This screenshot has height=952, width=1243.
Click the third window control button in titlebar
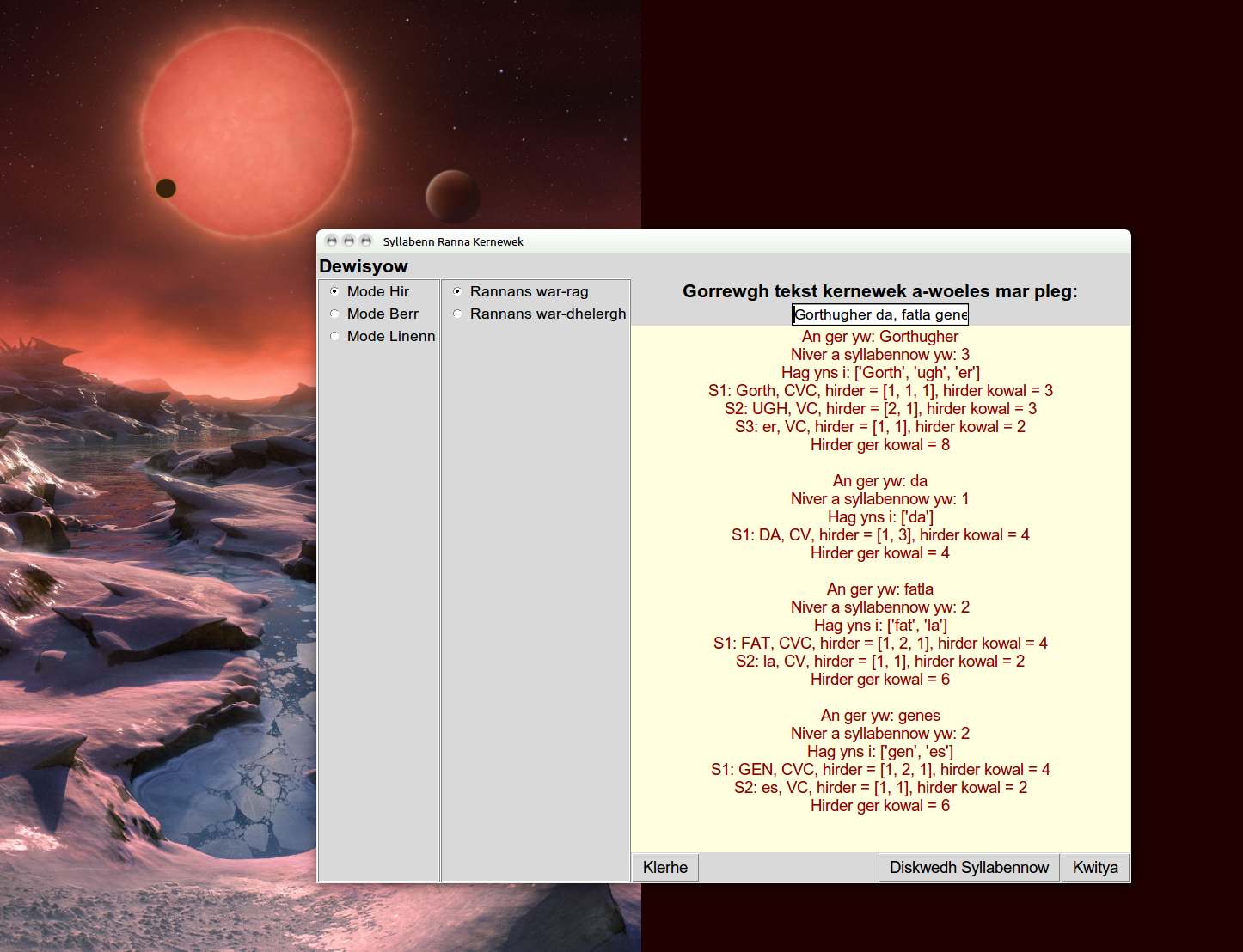[x=366, y=241]
